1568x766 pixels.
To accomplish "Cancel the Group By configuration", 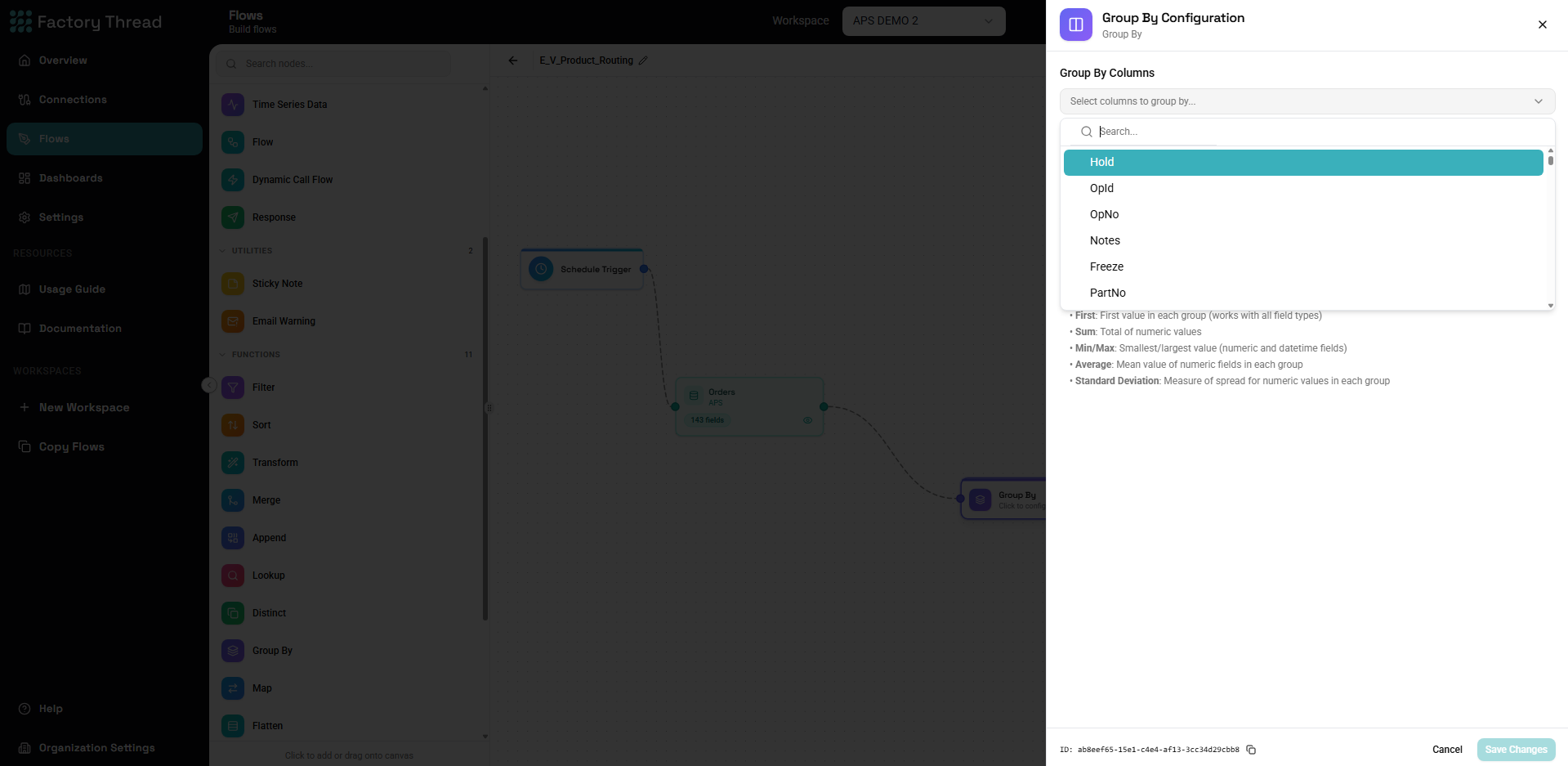I will [x=1447, y=750].
